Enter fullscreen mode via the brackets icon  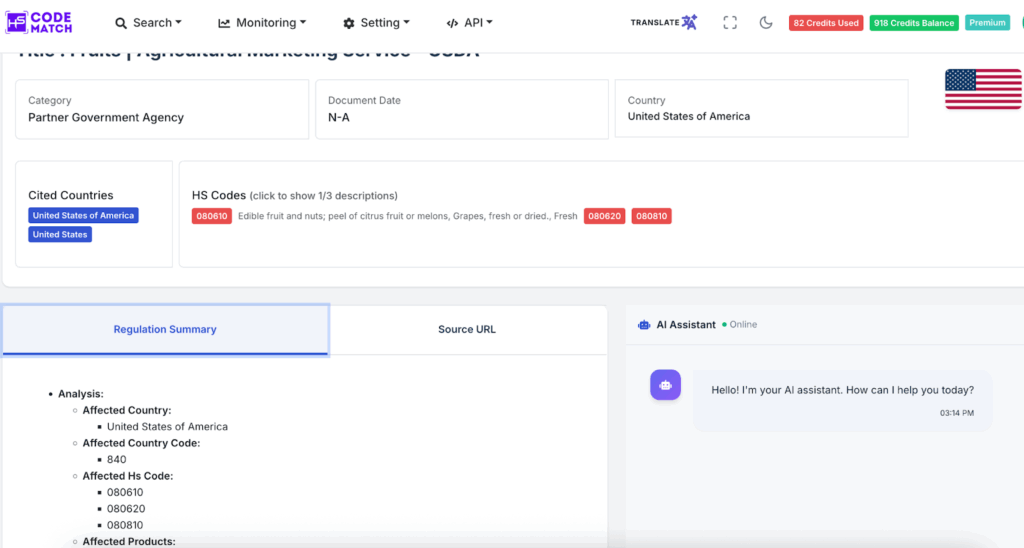click(730, 23)
